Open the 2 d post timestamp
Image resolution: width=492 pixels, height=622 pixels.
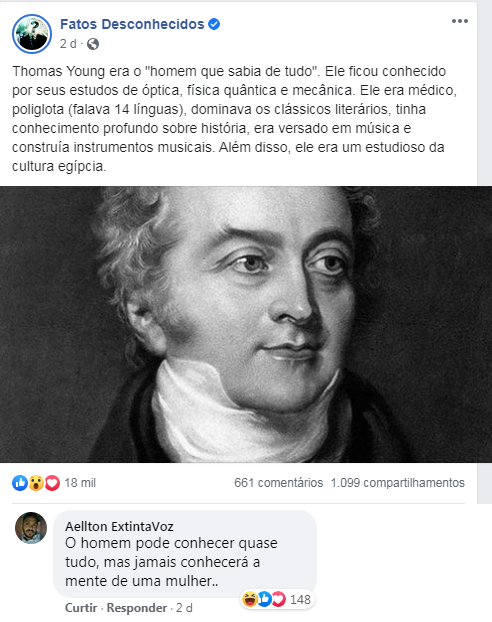pyautogui.click(x=68, y=44)
